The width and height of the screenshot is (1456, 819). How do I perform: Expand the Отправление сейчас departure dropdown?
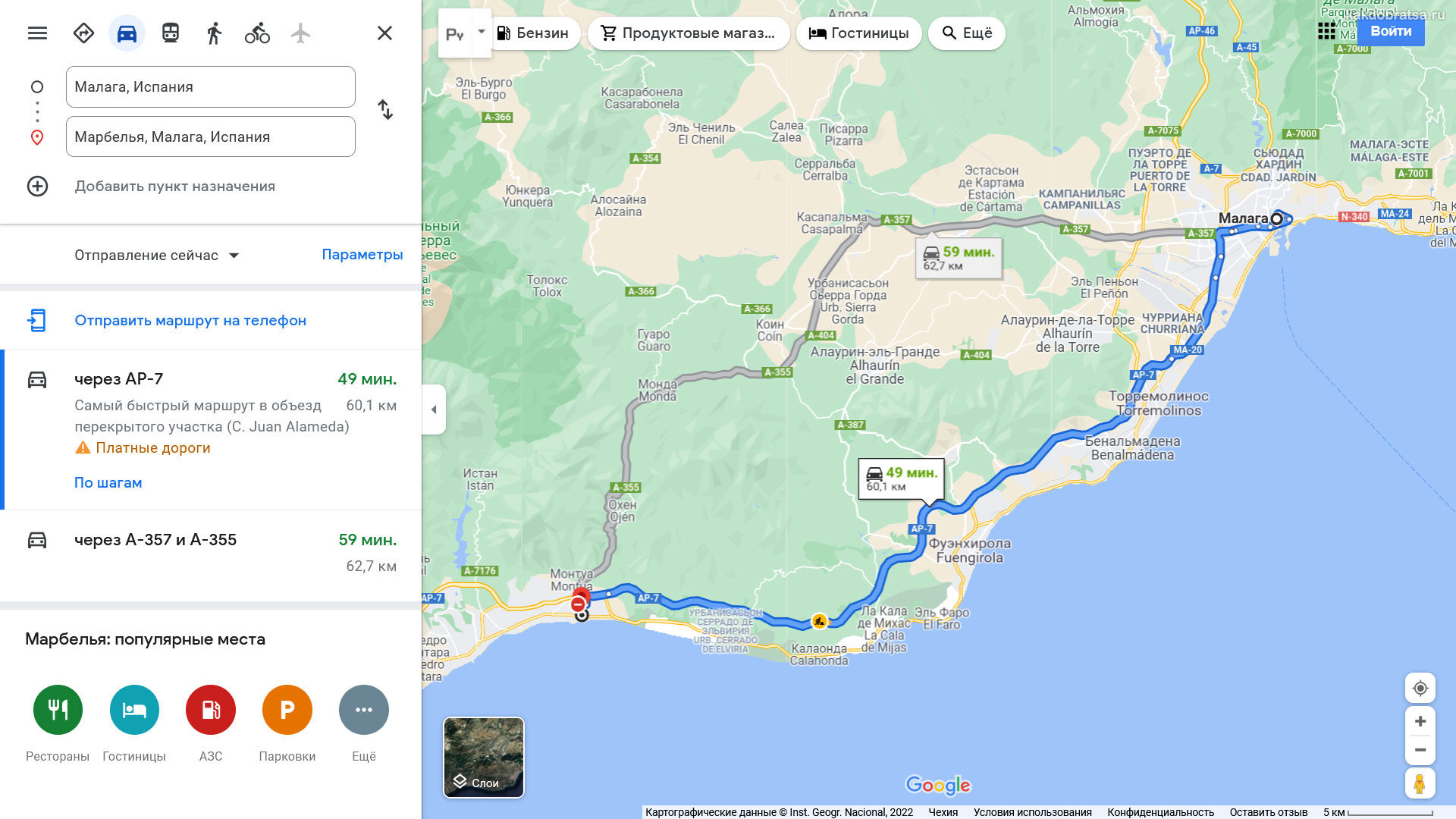click(x=157, y=256)
